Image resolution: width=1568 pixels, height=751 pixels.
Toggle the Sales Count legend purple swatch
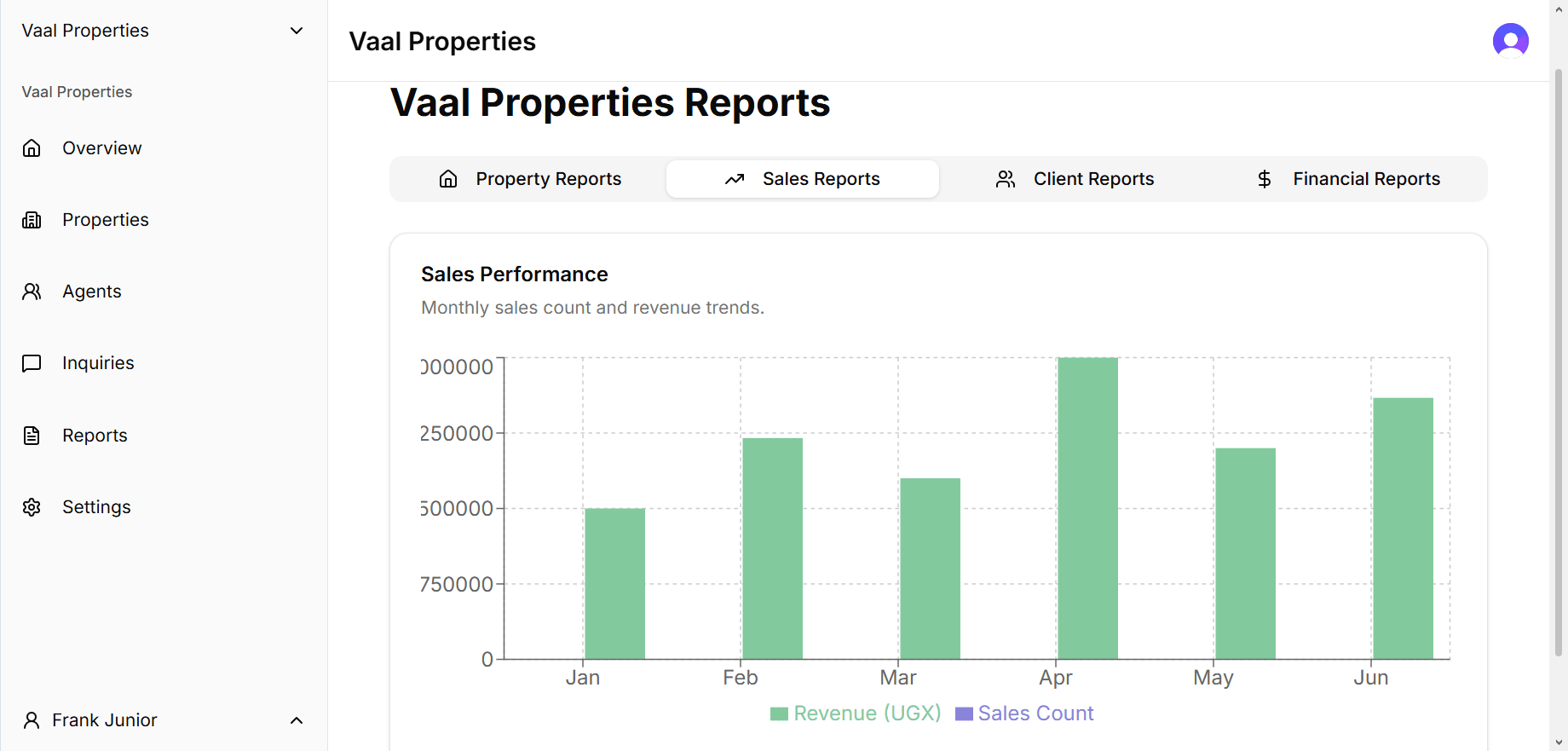pyautogui.click(x=964, y=713)
